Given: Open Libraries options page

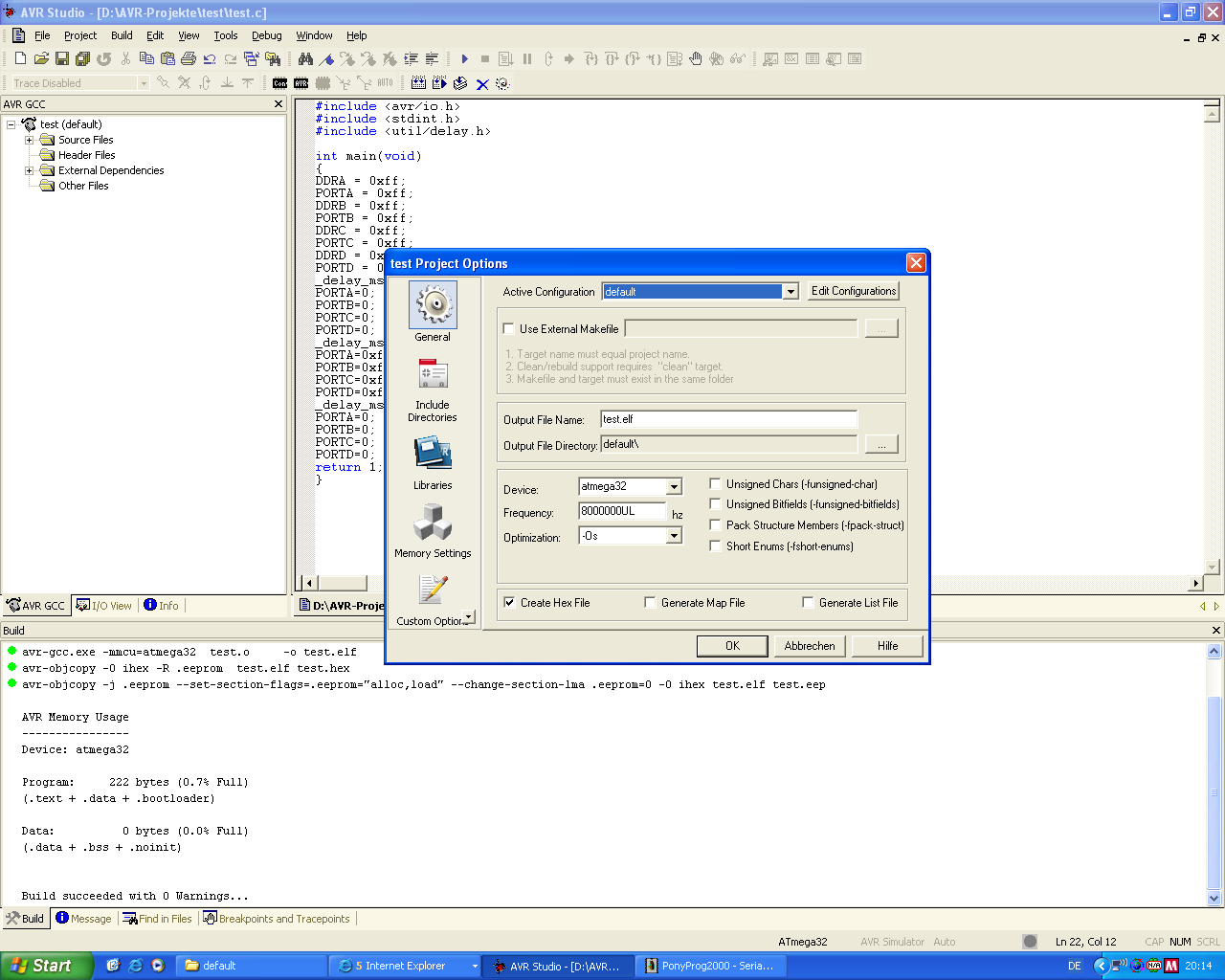Looking at the screenshot, I should tap(433, 464).
